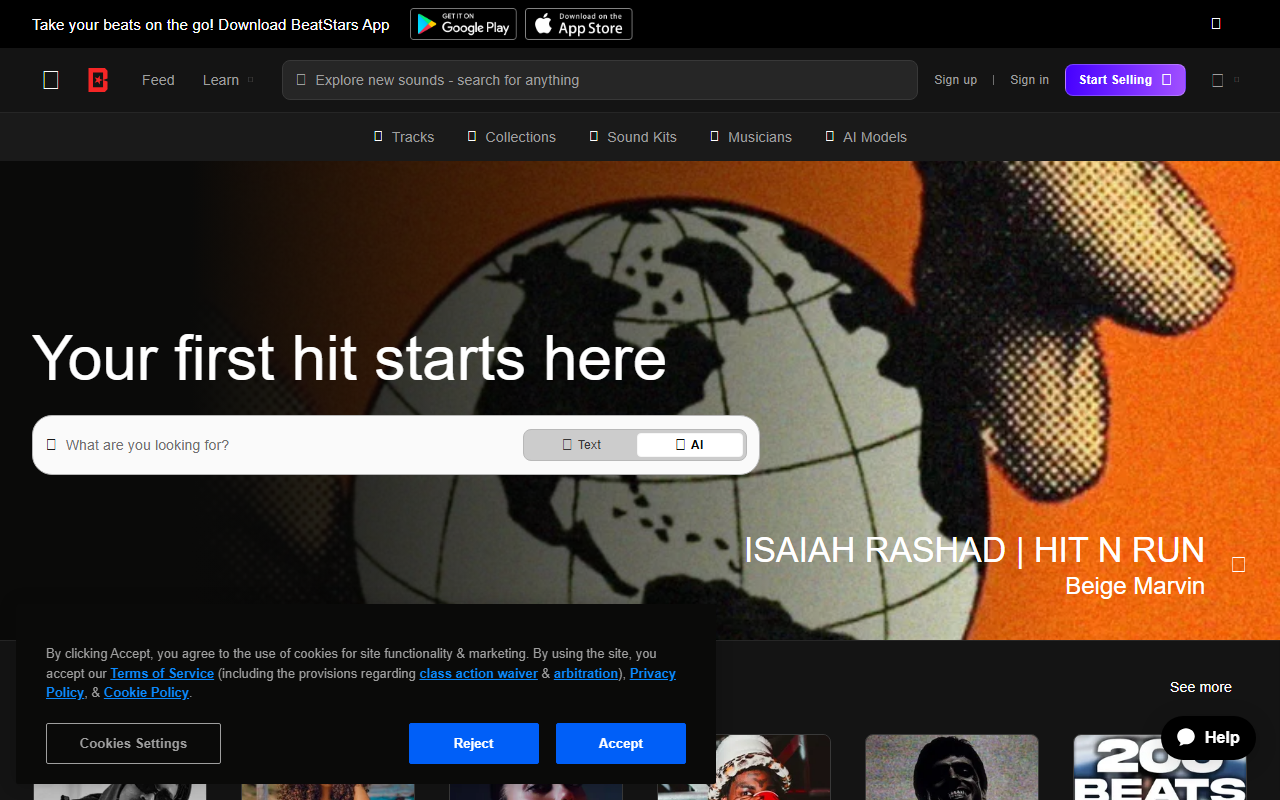
Task: Click the Beige Marvin artist name
Action: (1135, 586)
